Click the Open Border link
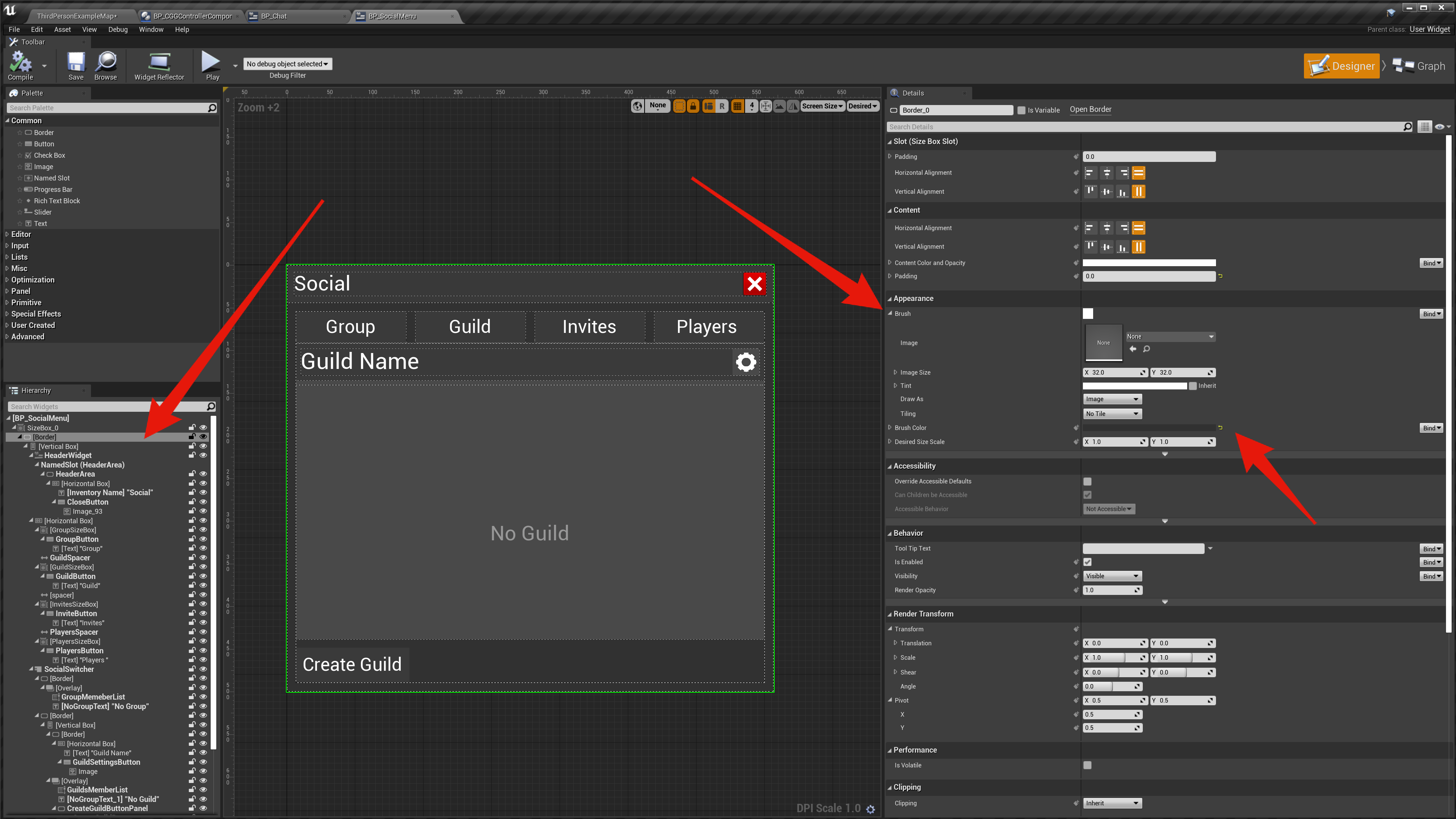1456x819 pixels. coord(1090,109)
